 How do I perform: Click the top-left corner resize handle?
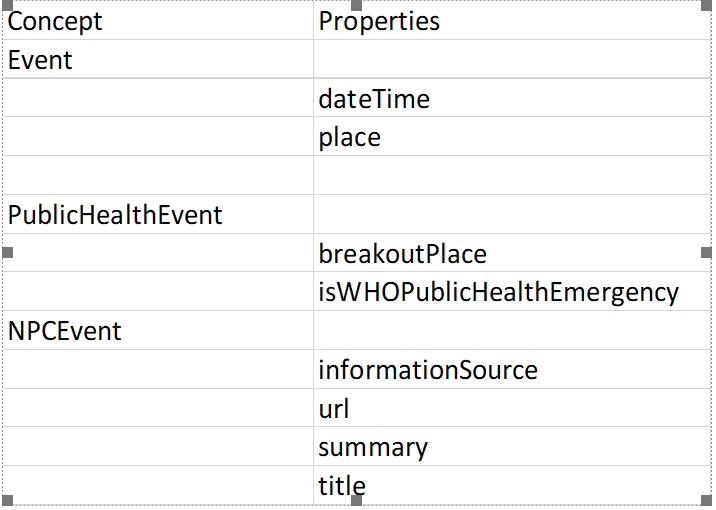pos(7,7)
